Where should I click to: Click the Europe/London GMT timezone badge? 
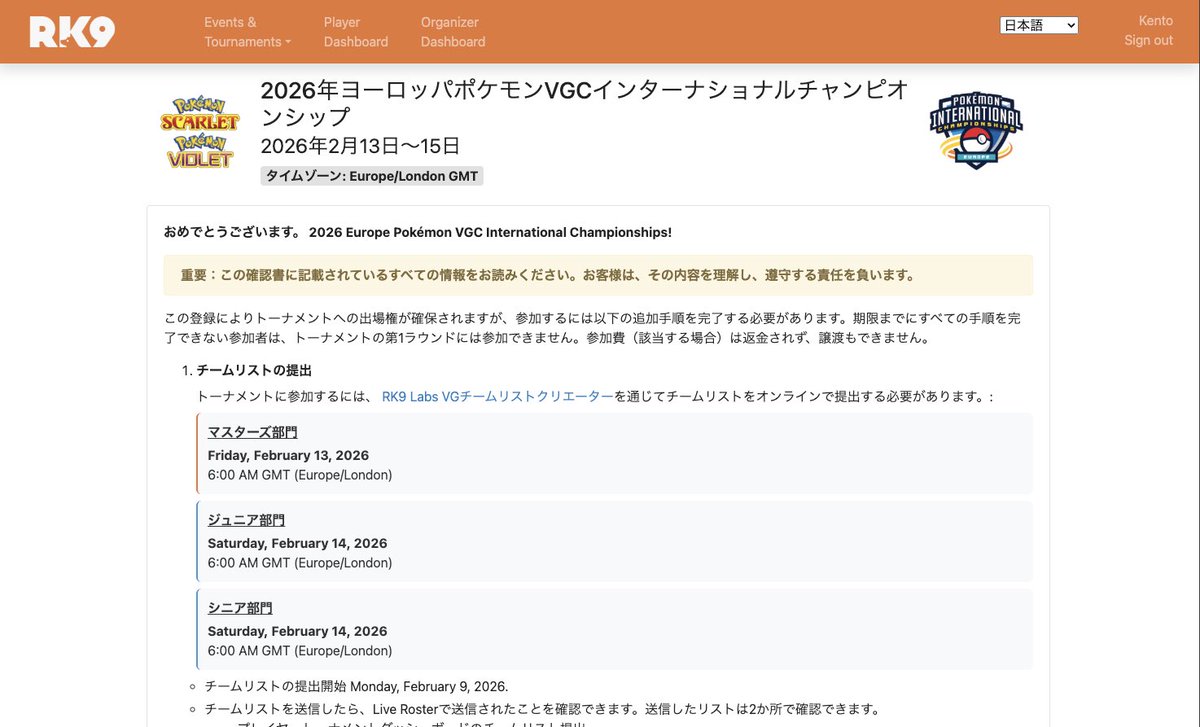tap(371, 175)
